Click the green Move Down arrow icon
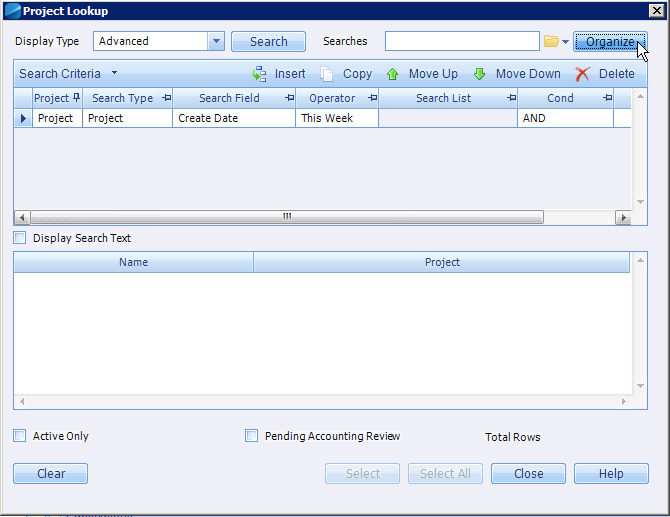670x517 pixels. point(479,74)
